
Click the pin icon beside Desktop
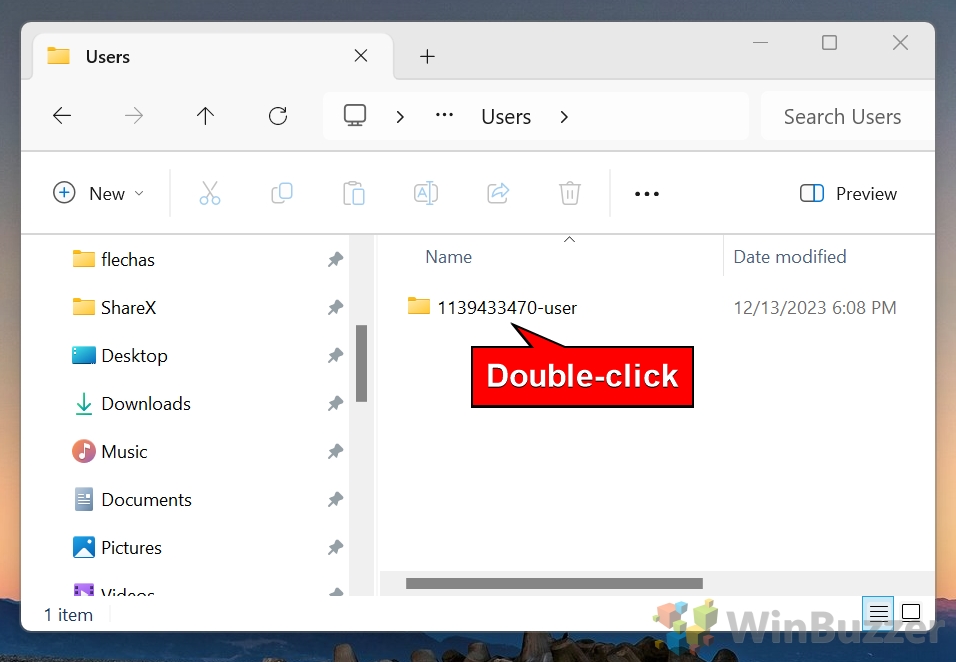(335, 356)
